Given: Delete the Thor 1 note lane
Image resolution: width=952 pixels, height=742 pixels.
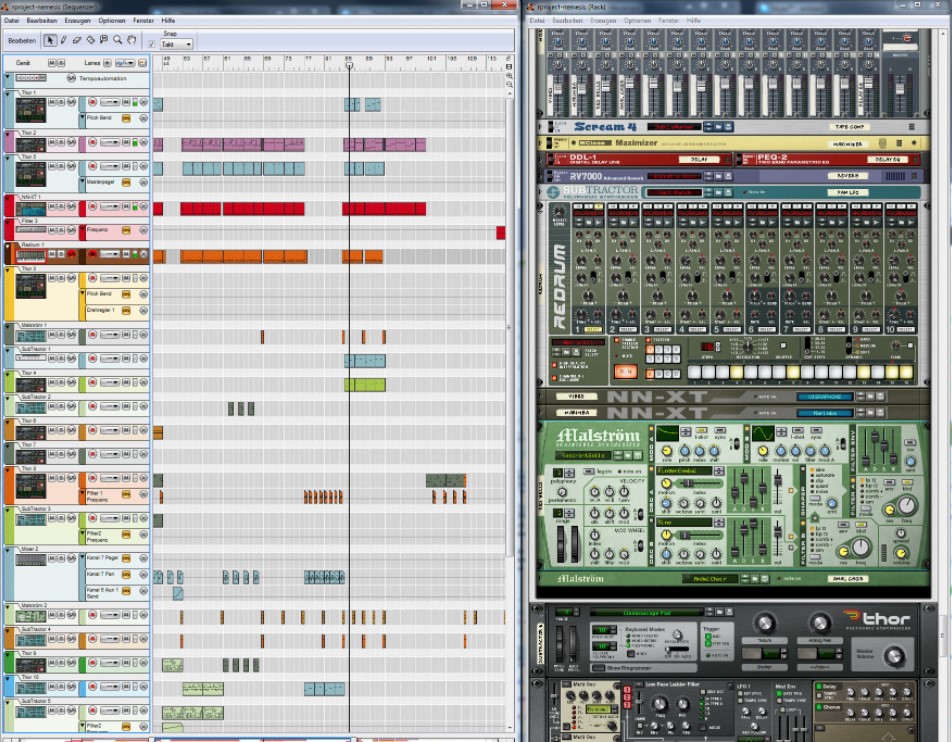Looking at the screenshot, I should click(144, 102).
